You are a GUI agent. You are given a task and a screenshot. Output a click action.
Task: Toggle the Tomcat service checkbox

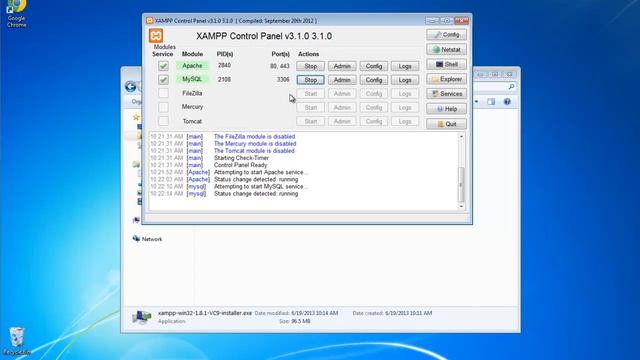point(163,121)
